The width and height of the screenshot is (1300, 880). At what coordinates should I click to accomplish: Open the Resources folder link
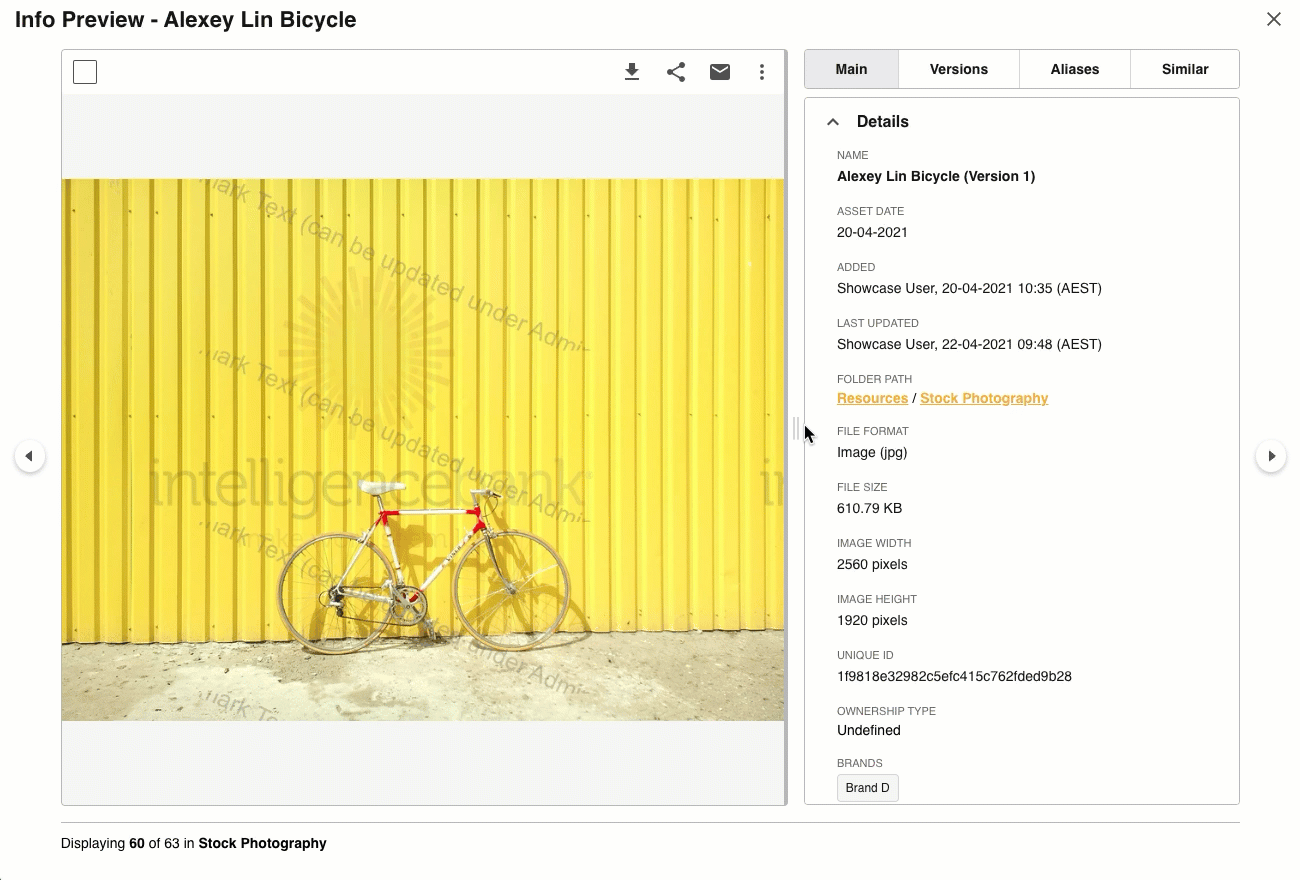[872, 398]
